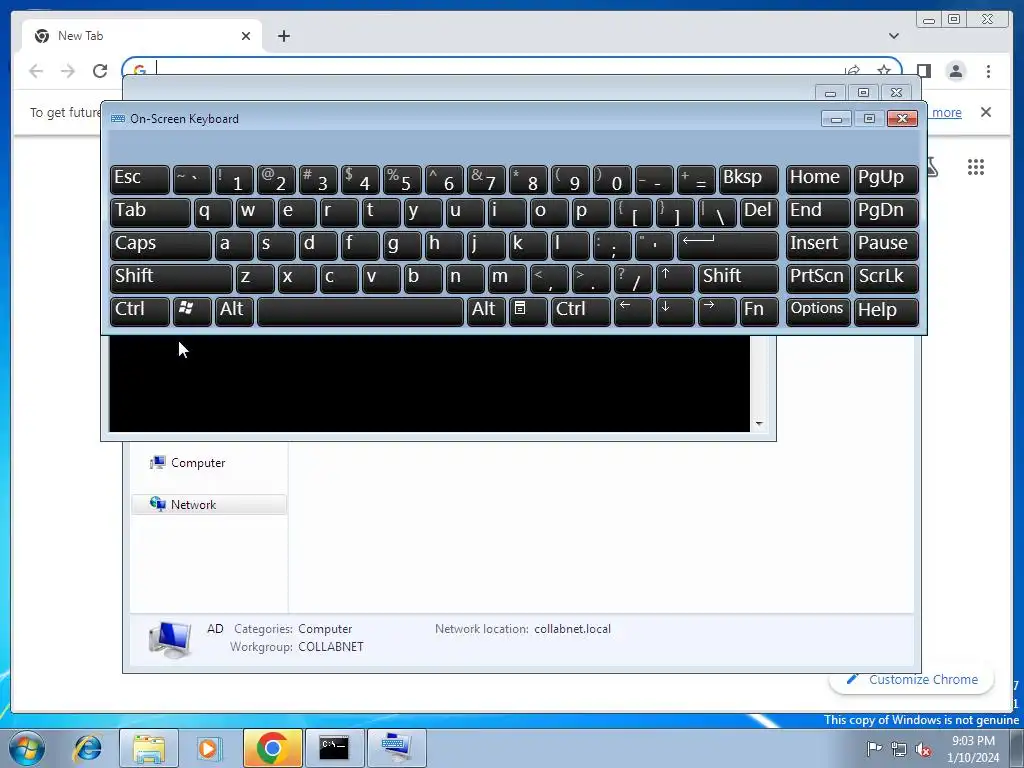
Task: Click the Help key
Action: click(x=886, y=311)
